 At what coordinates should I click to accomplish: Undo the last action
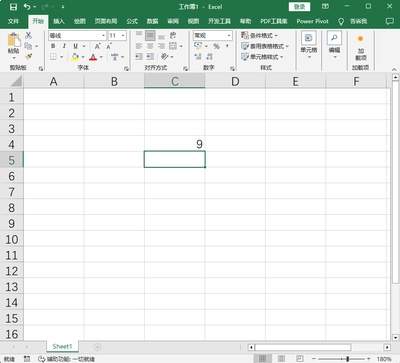click(27, 7)
